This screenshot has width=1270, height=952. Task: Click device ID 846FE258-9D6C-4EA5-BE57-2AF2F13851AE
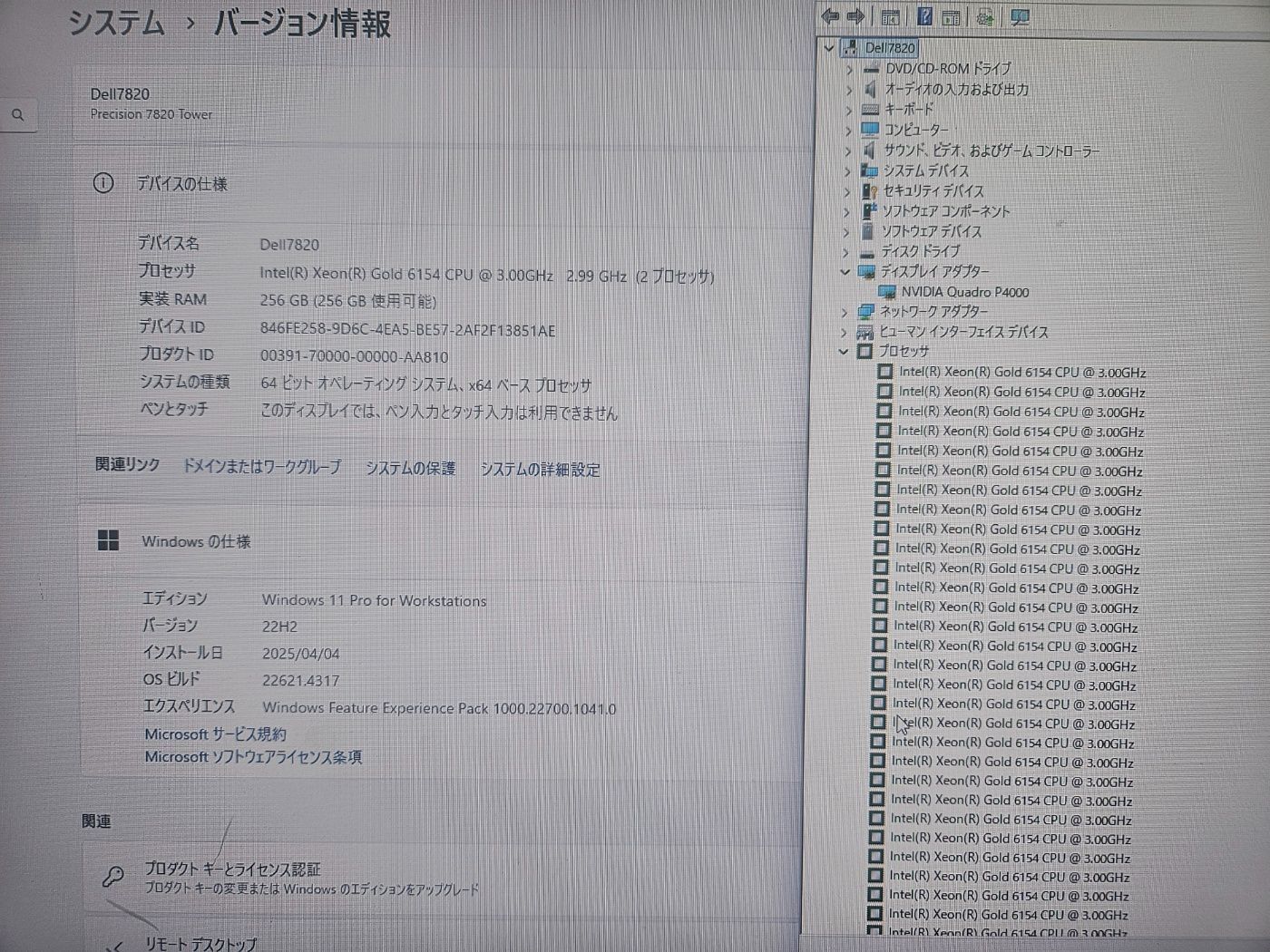pyautogui.click(x=407, y=330)
